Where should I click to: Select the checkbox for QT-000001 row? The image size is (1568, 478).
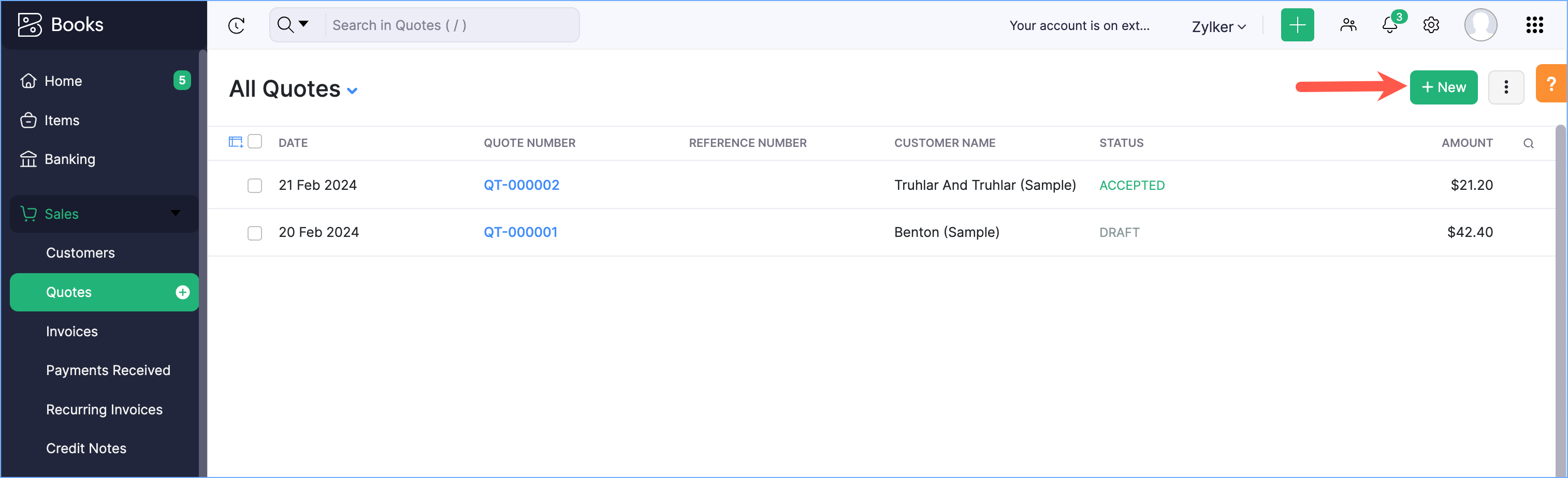click(x=255, y=233)
